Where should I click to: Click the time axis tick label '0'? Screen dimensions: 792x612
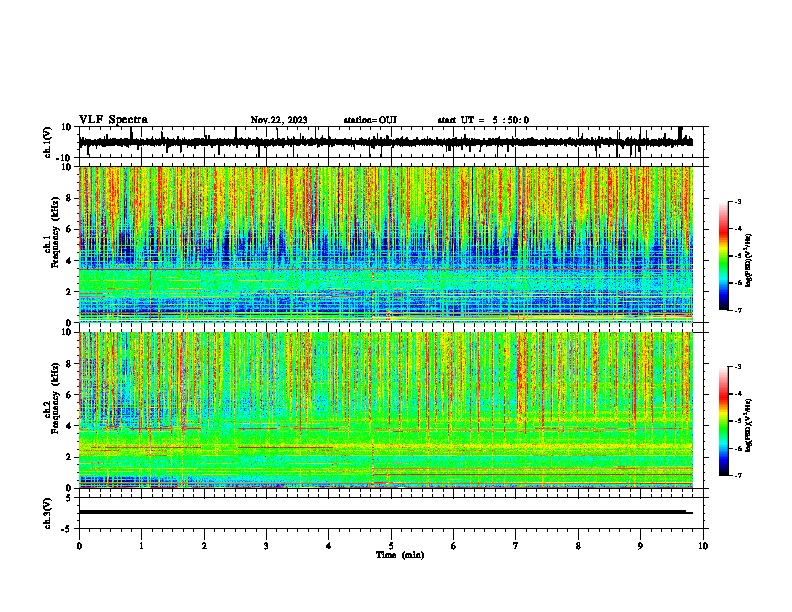click(x=79, y=546)
